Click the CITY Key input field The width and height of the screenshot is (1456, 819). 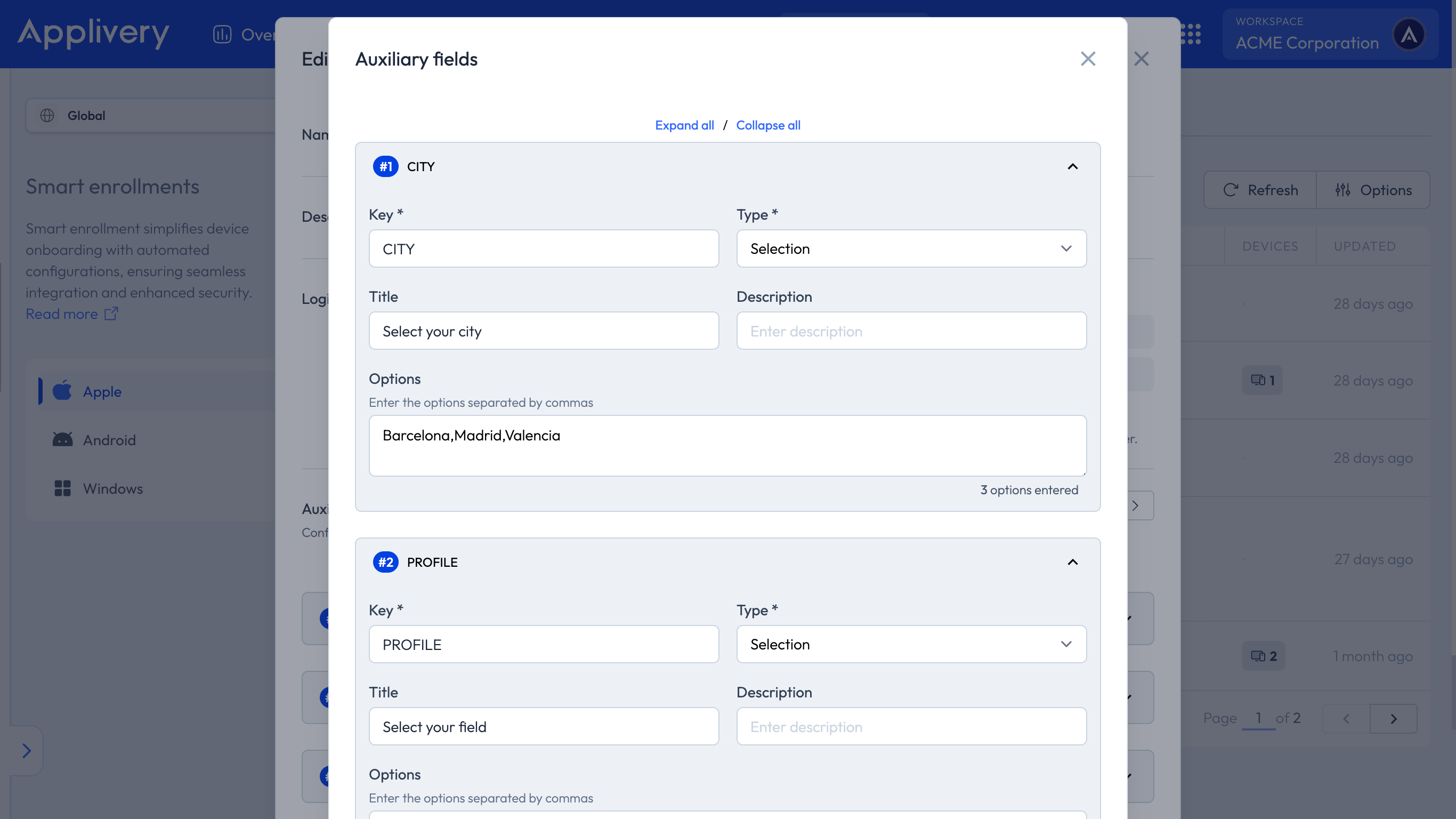pyautogui.click(x=543, y=249)
